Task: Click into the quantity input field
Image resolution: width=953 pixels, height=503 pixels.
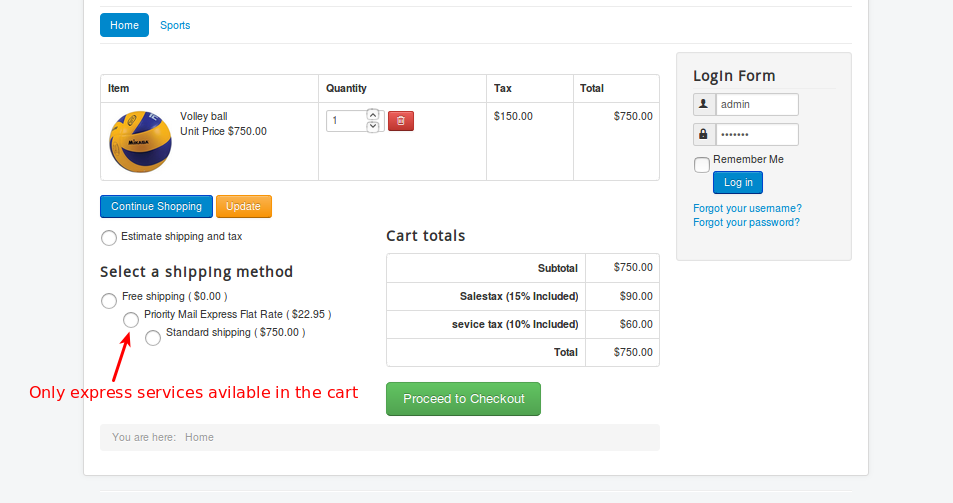Action: click(x=346, y=121)
